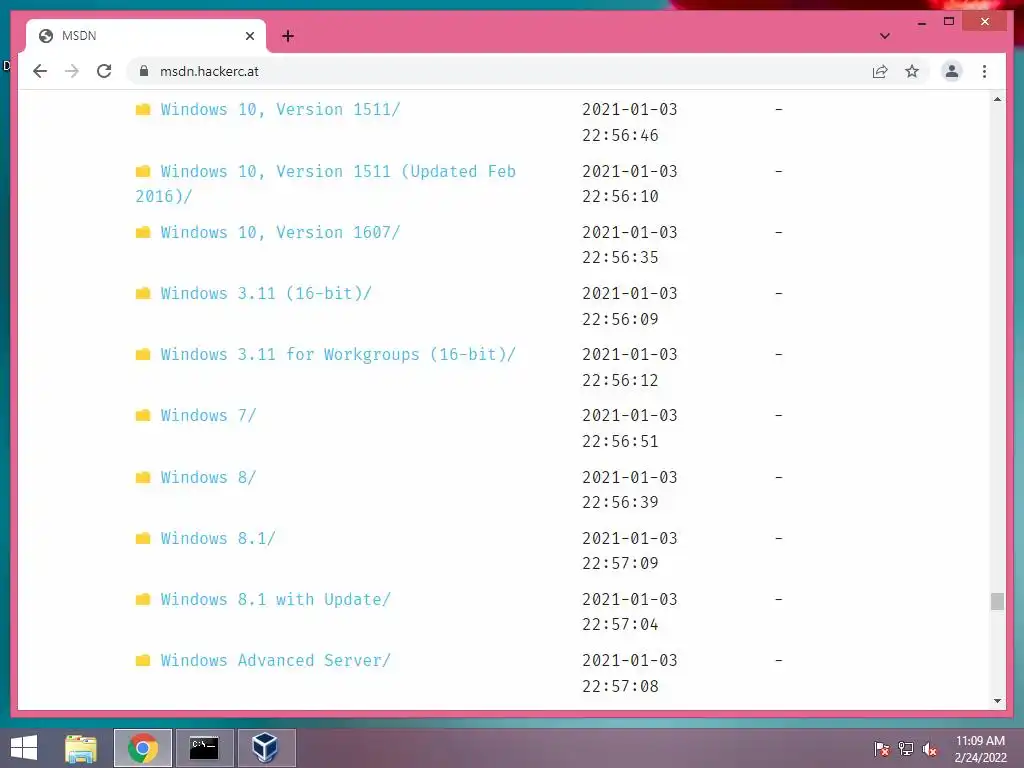Click timestamp 22:57:09 in Windows 8.1 row

point(620,563)
